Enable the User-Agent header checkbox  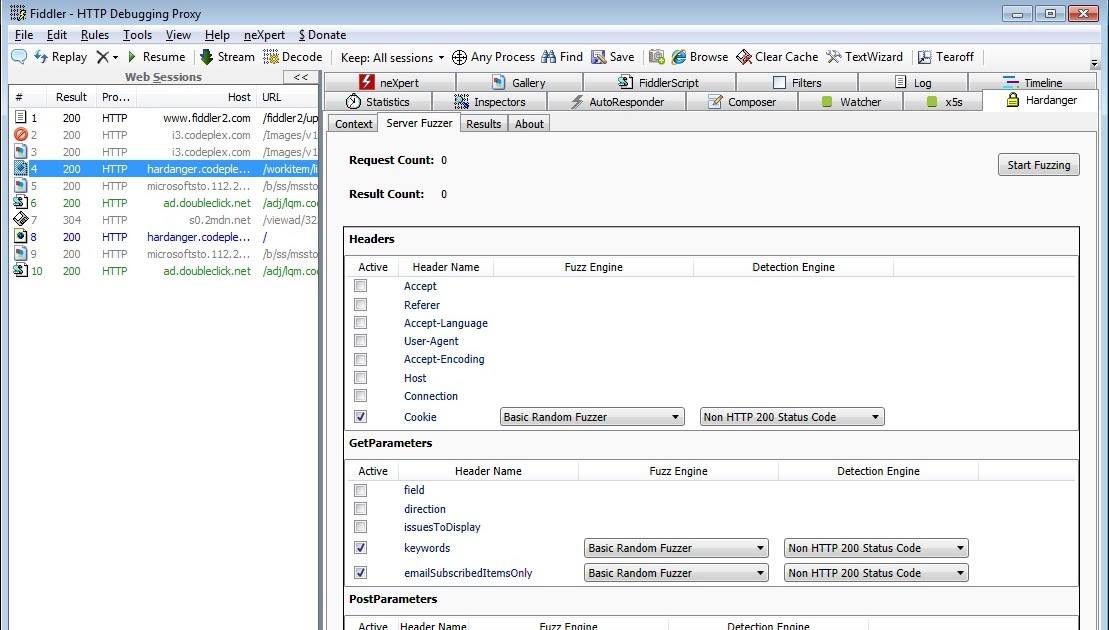[361, 341]
